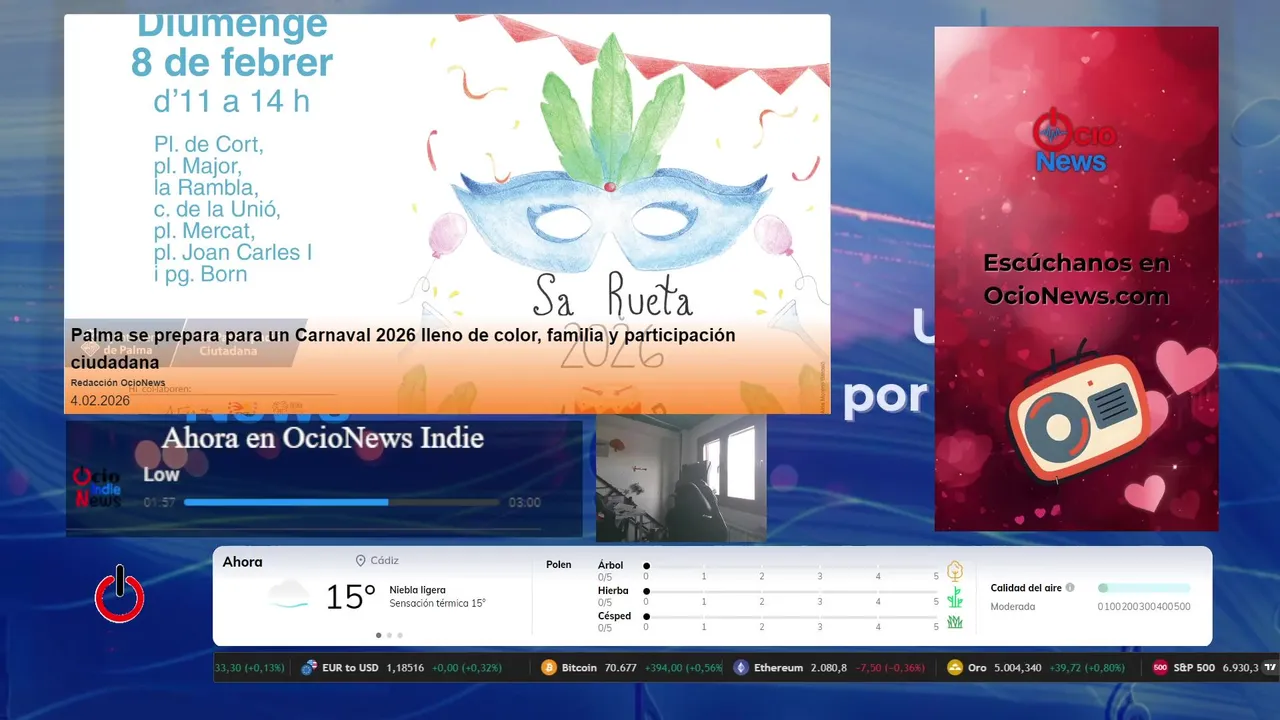Click the EUR to USD ticker label

tap(350, 667)
